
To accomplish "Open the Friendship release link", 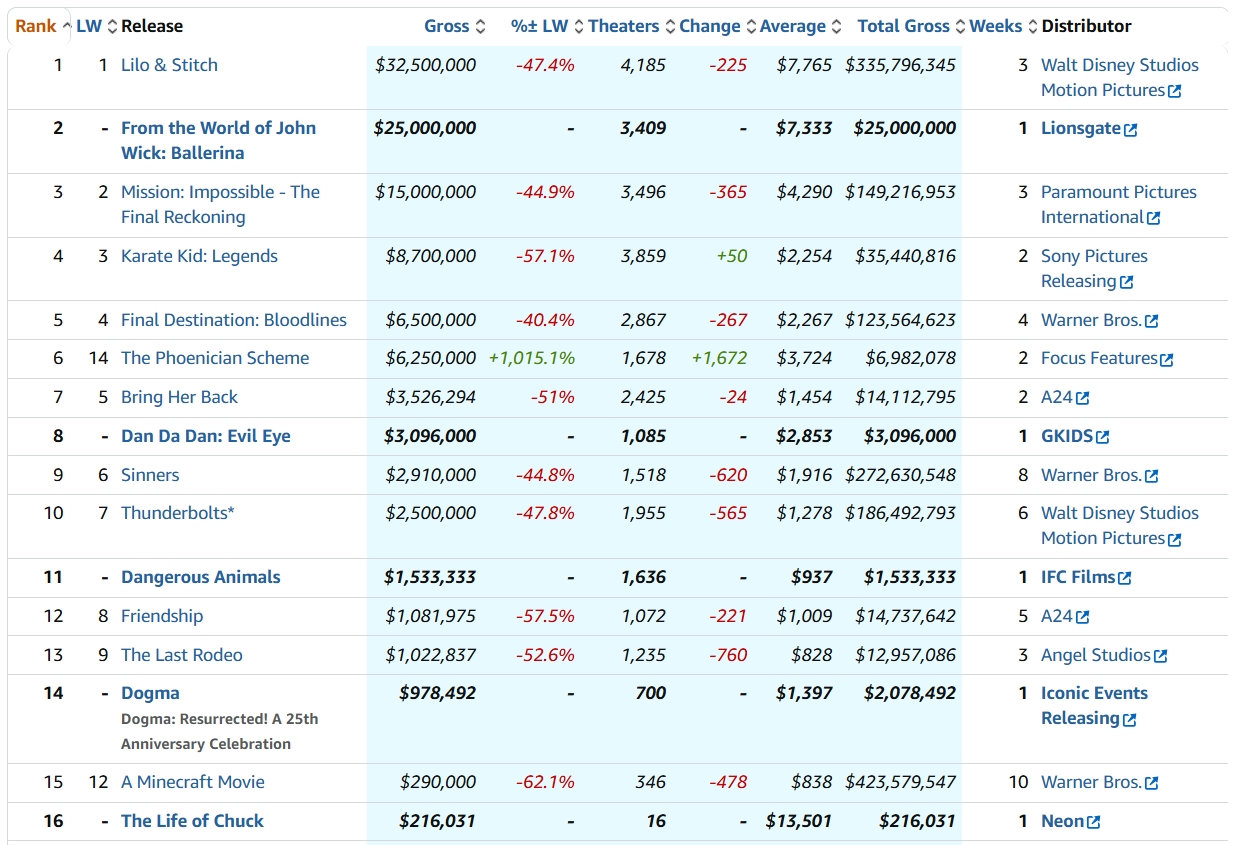I will (162, 616).
